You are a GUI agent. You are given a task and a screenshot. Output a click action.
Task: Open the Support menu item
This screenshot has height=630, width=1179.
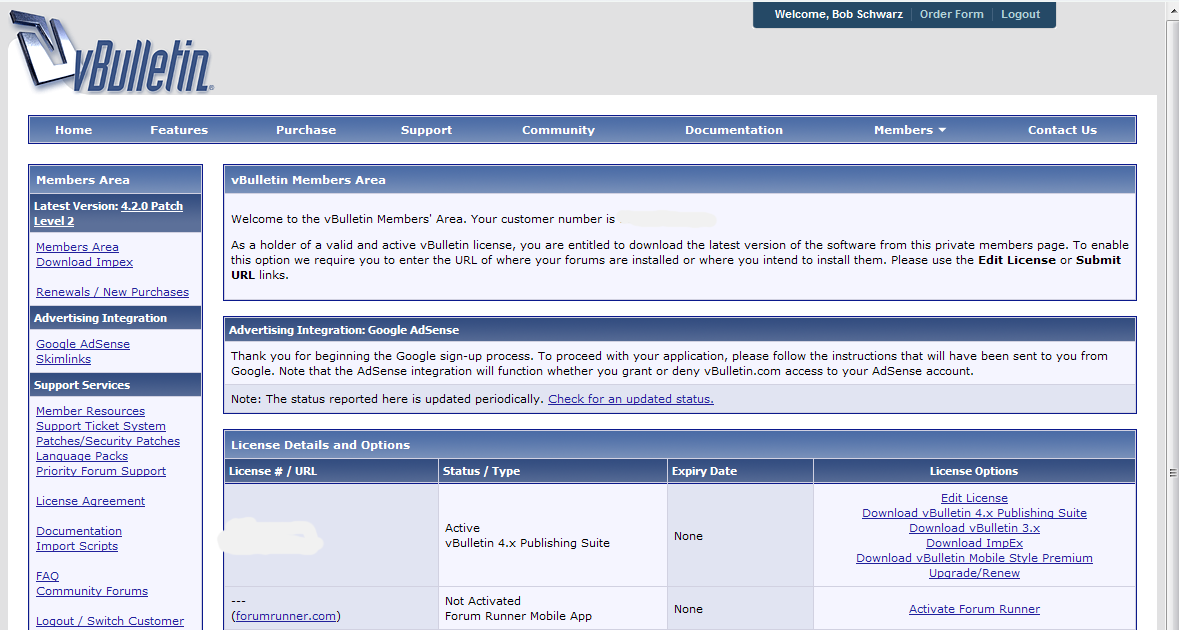click(426, 130)
